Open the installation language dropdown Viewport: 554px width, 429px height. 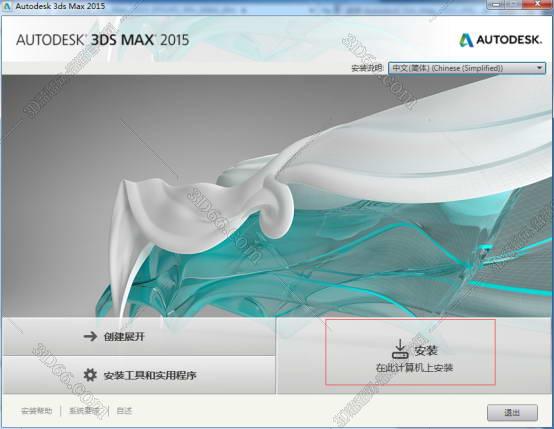point(467,68)
